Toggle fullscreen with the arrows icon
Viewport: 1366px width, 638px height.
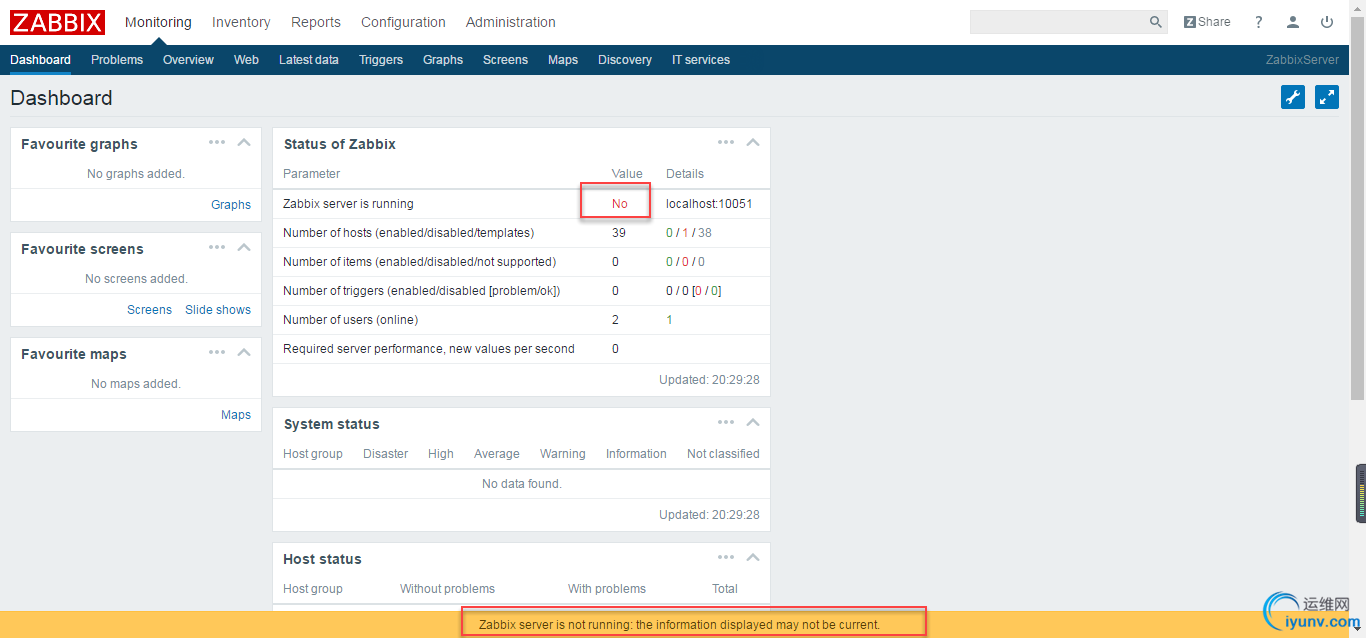pyautogui.click(x=1327, y=97)
